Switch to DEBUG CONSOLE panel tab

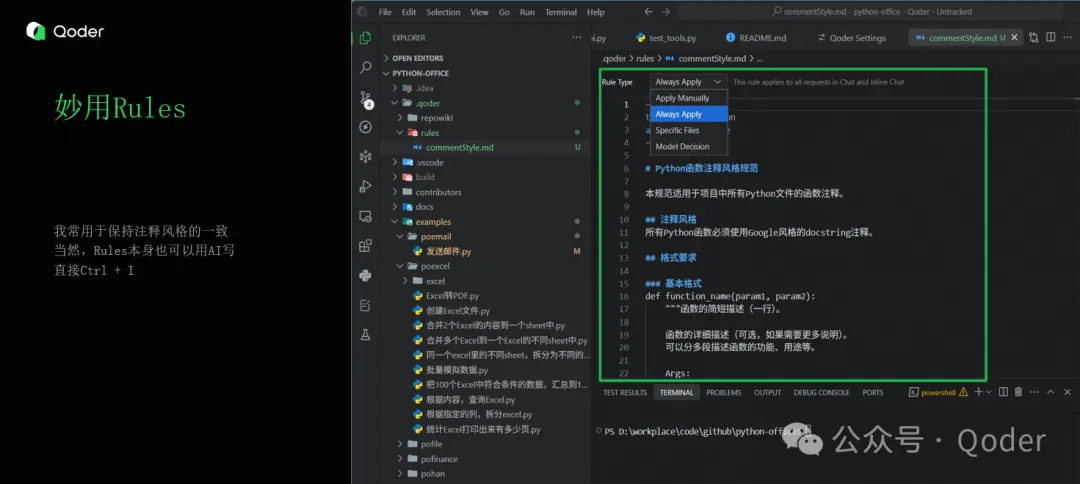(821, 392)
